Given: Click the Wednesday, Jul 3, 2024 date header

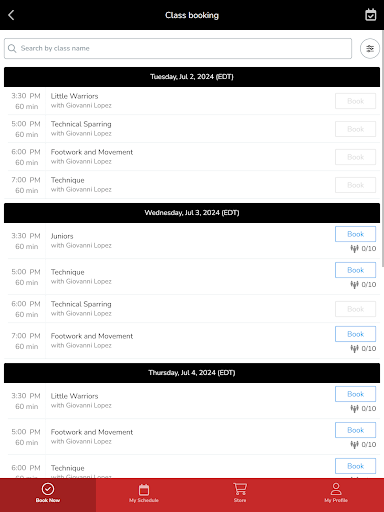Looking at the screenshot, I should tap(192, 213).
